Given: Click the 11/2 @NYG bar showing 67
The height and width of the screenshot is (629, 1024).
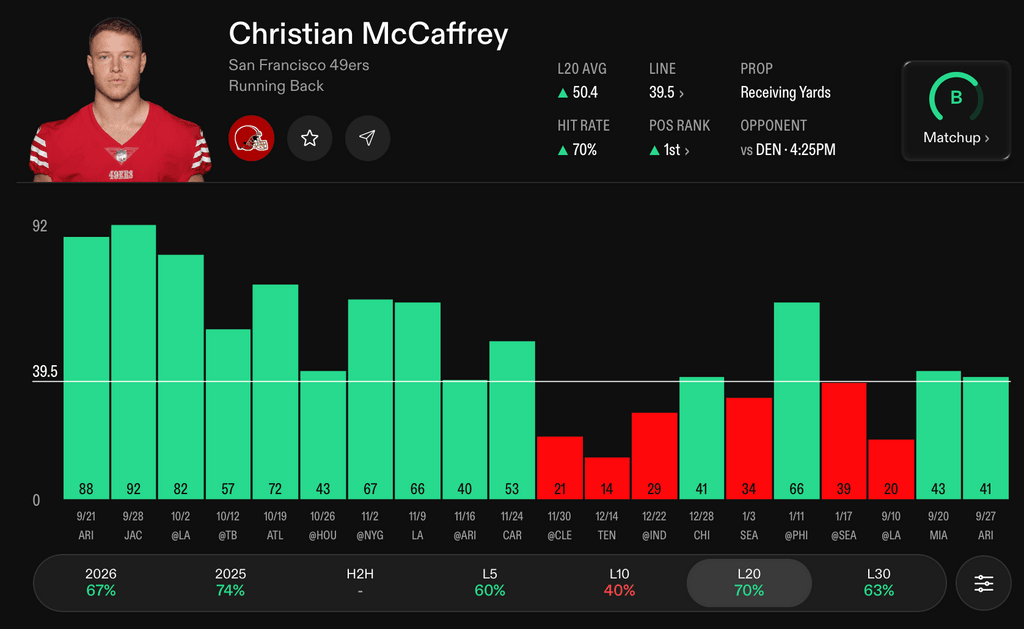Looking at the screenshot, I should (370, 399).
